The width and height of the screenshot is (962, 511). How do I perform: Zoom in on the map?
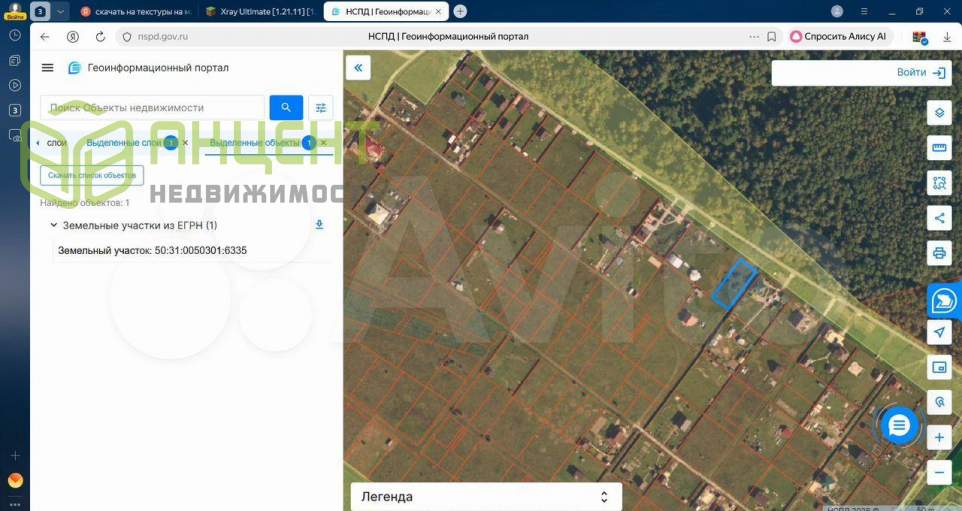point(939,438)
